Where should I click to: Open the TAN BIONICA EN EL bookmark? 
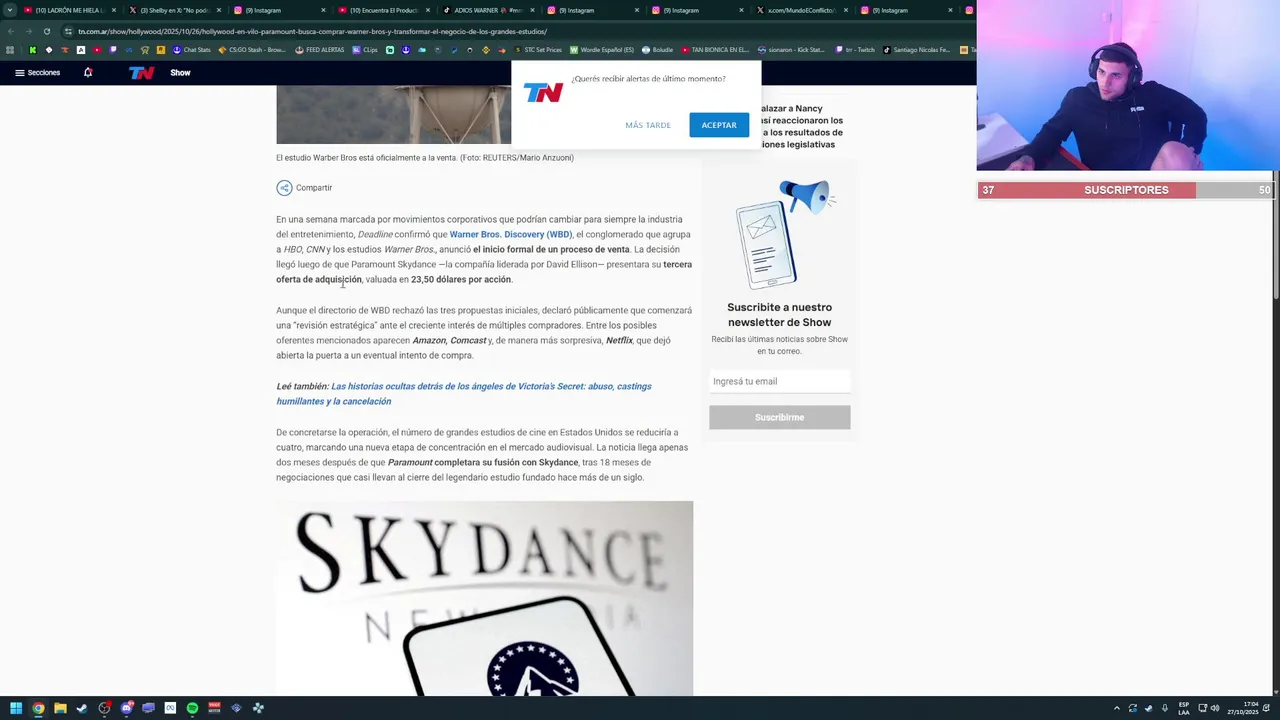(x=715, y=50)
